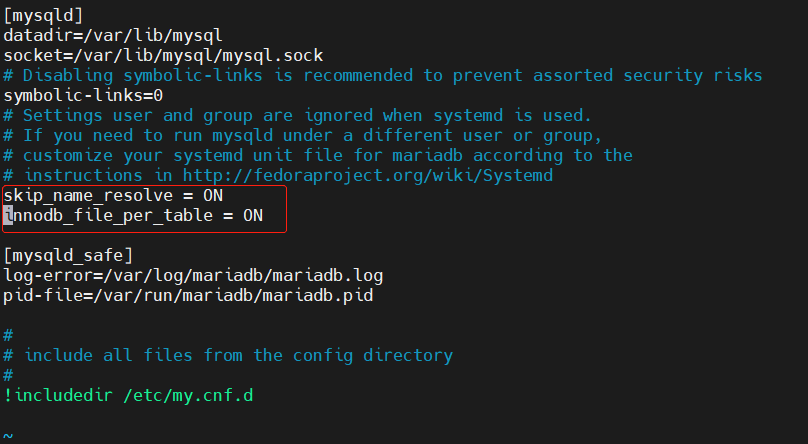Screen dimensions: 808x444
Task: Click comment 'include all files from the config directory'
Action: [x=228, y=355]
